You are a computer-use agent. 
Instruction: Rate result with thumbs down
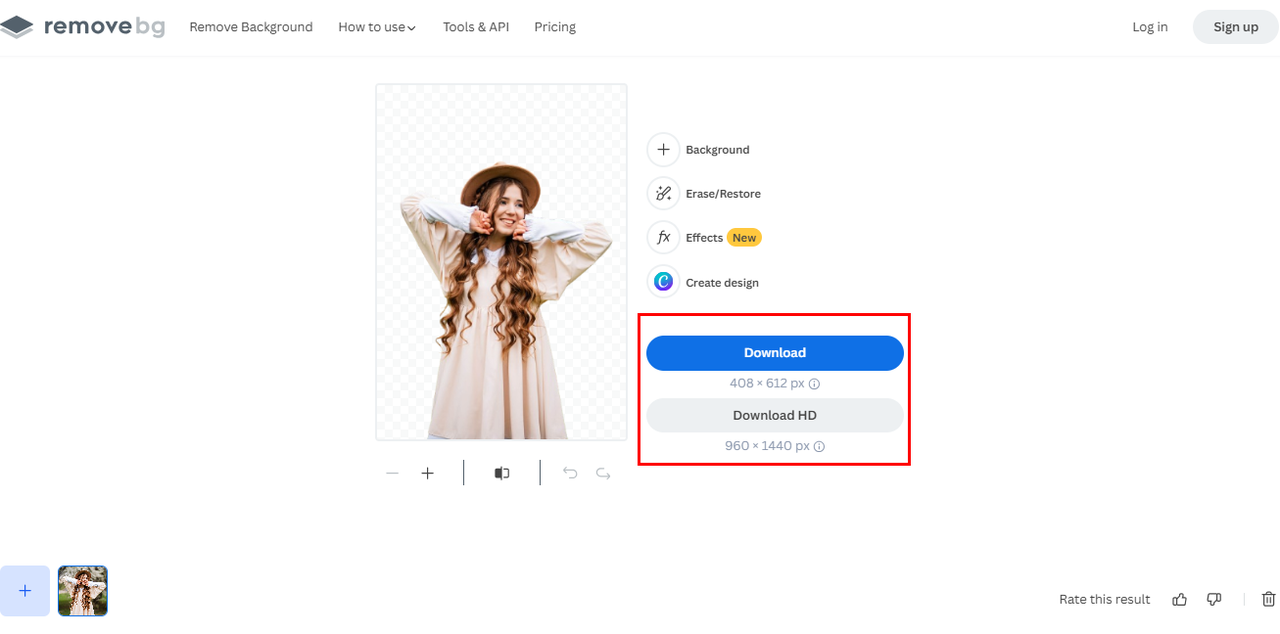(x=1214, y=599)
